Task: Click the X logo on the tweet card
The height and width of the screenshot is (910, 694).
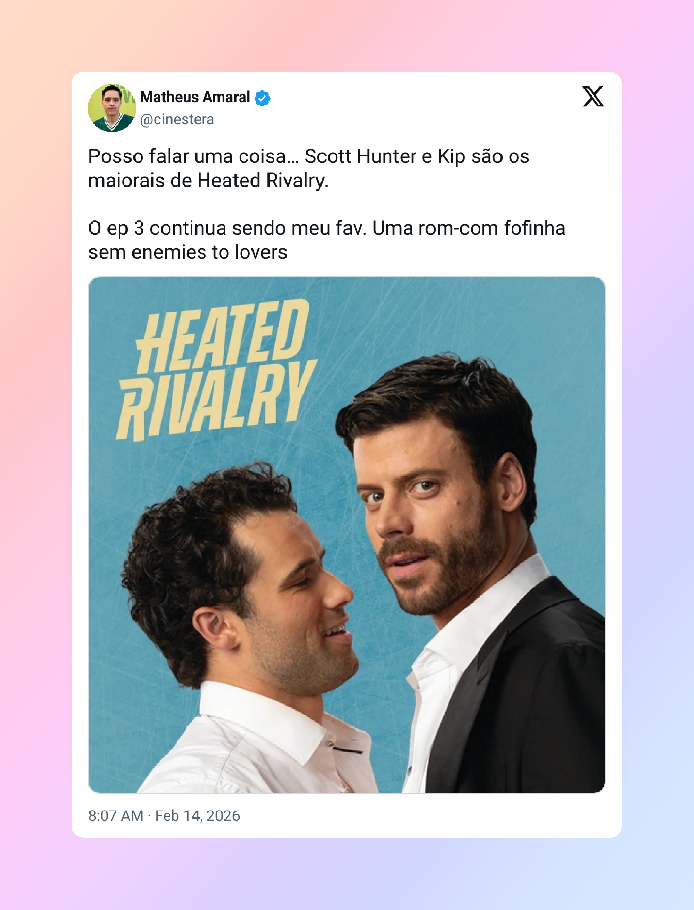Action: point(593,96)
